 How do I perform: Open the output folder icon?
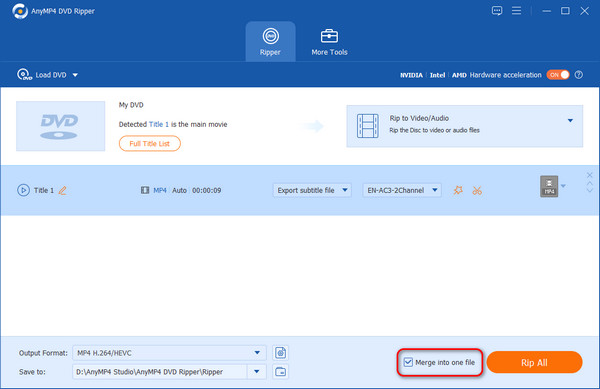pos(280,371)
